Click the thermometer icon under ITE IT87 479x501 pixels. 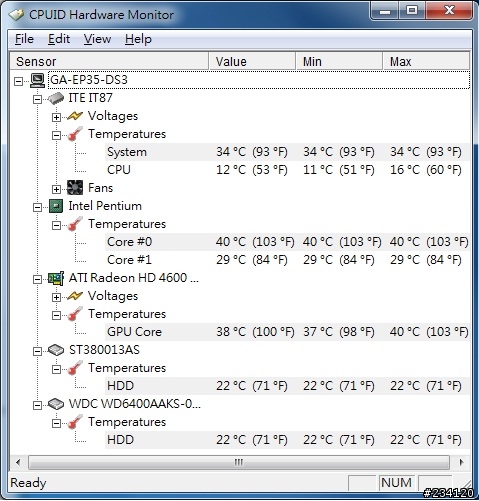[75, 134]
